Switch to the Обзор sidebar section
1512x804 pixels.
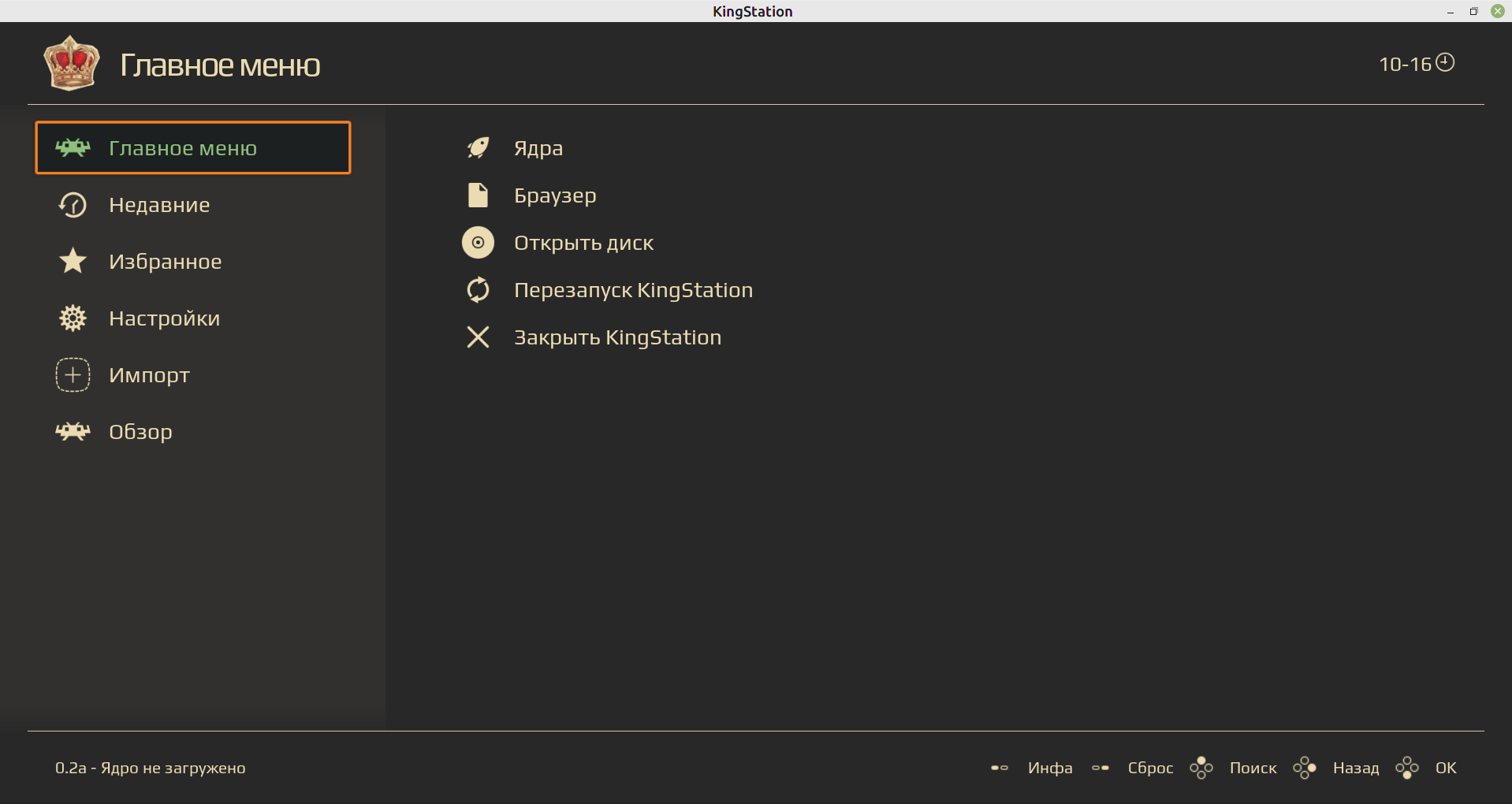(140, 432)
